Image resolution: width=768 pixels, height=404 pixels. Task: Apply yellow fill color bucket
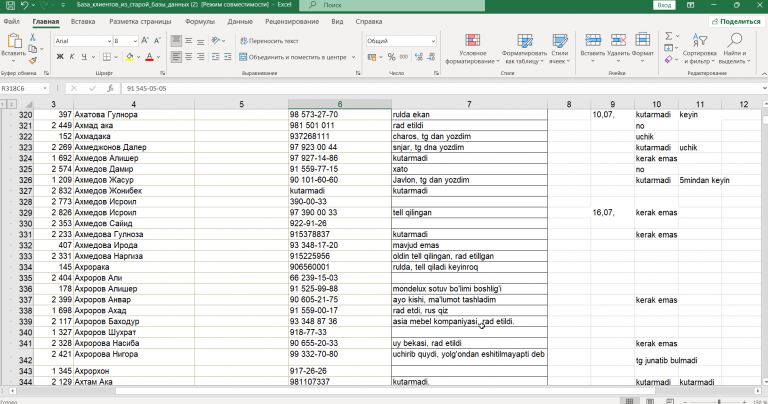pos(130,57)
